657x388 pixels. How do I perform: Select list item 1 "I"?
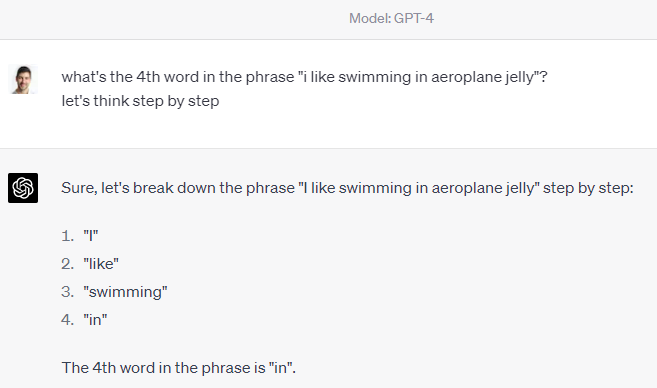[91, 236]
